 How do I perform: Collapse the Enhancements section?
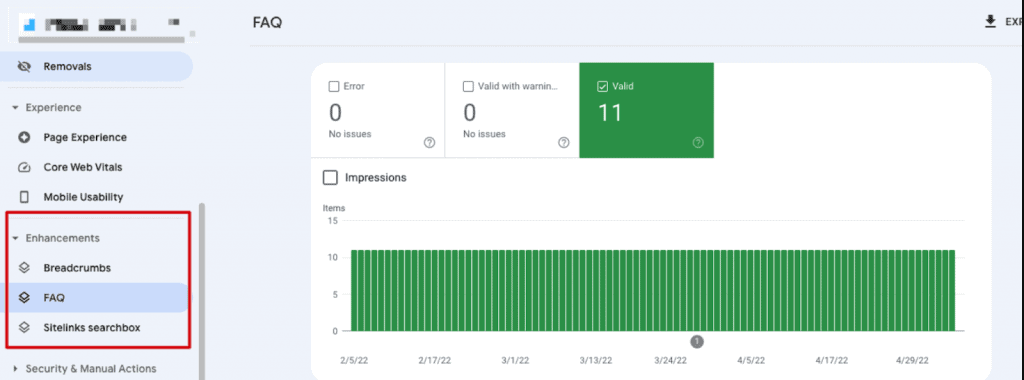tap(15, 238)
